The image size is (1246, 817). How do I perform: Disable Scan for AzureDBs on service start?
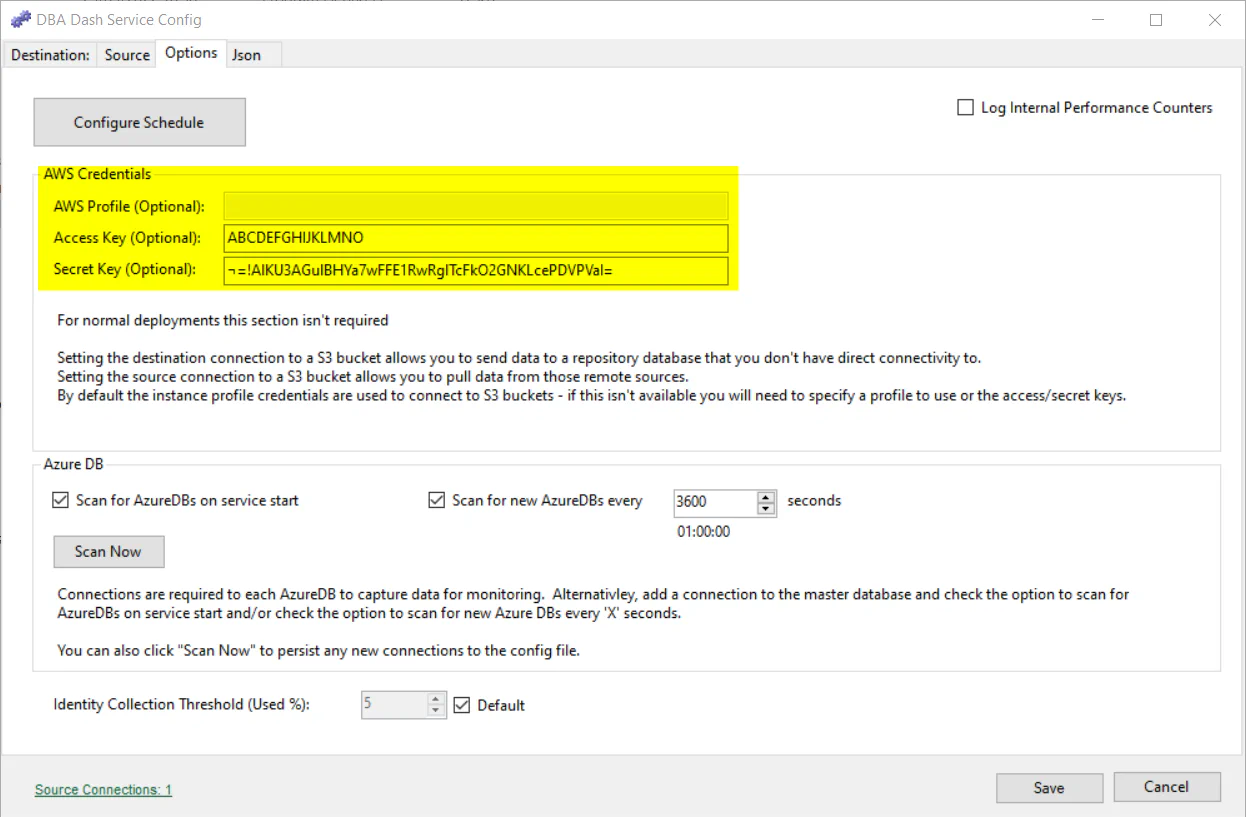[x=60, y=500]
